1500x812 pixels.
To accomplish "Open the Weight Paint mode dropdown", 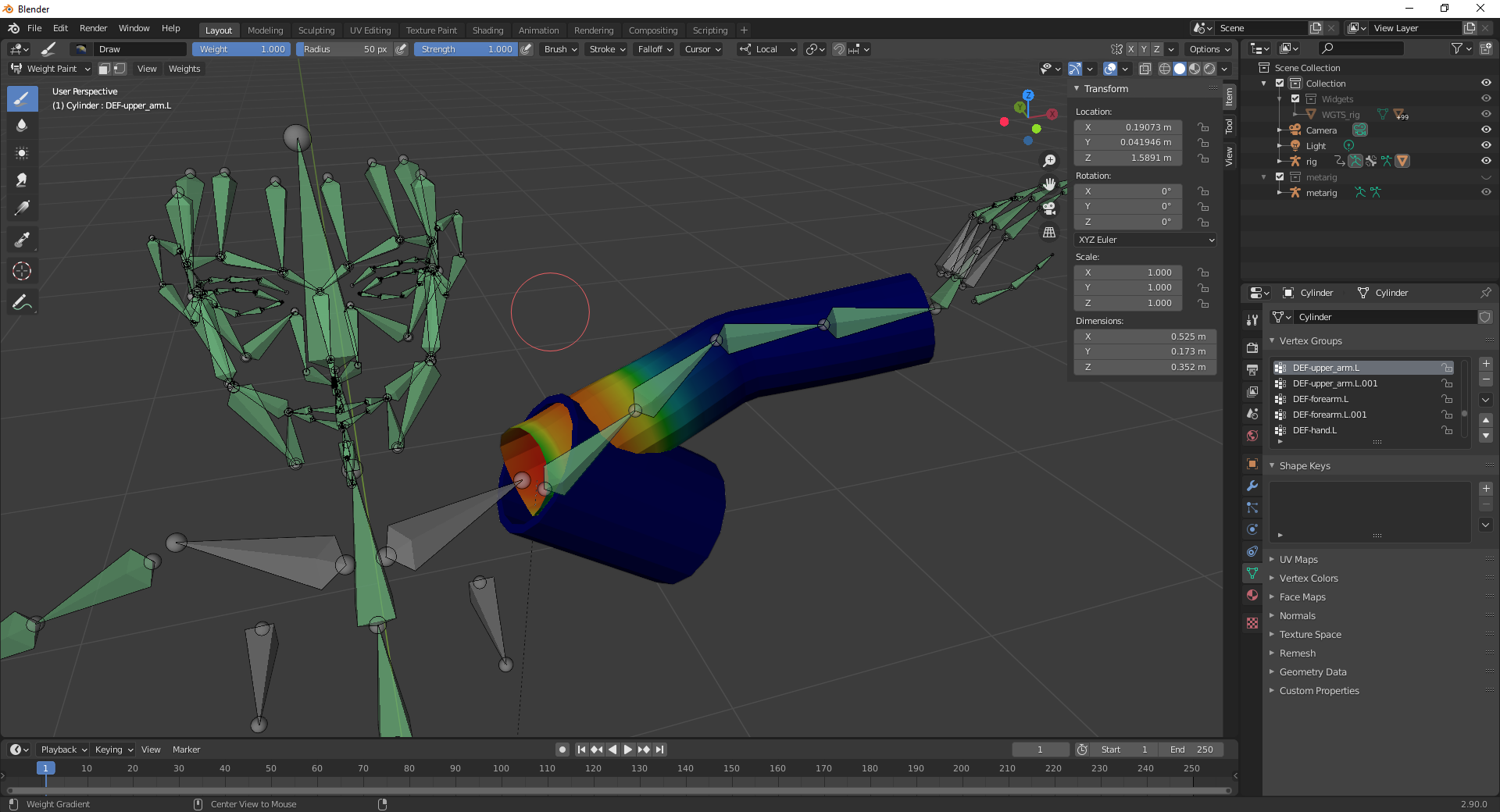I will point(51,69).
